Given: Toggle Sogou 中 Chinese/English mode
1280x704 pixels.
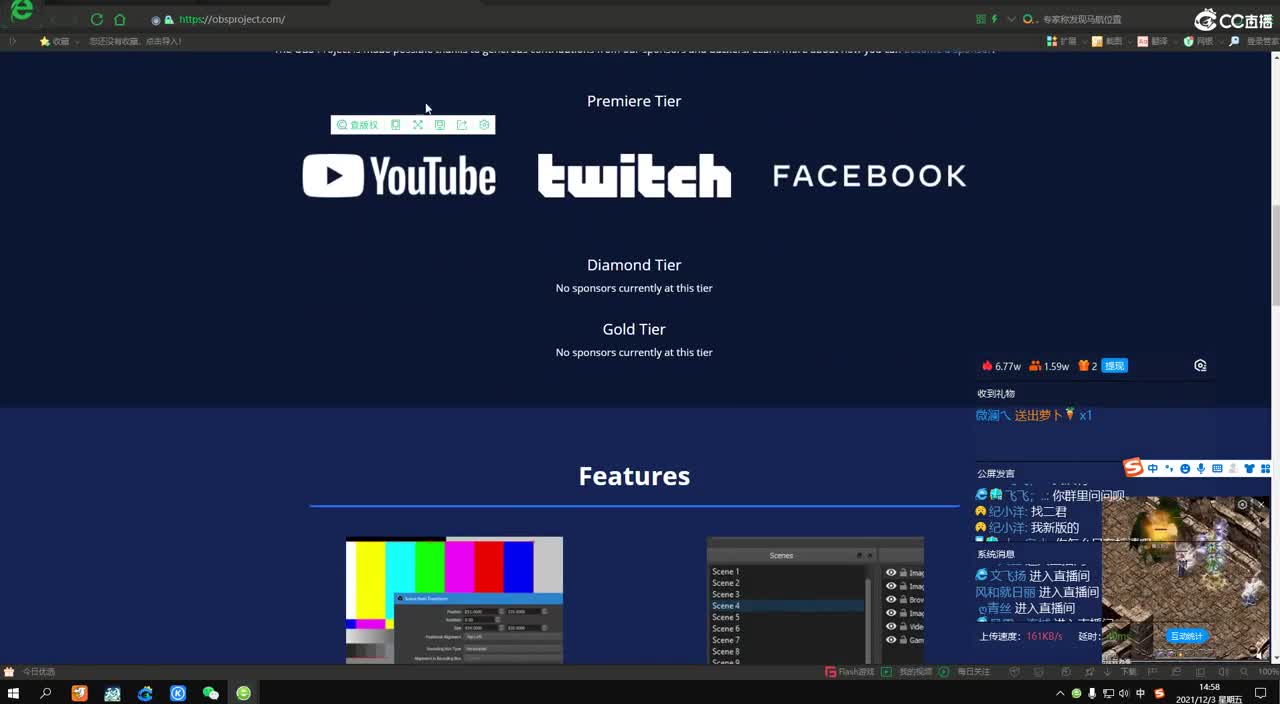Looking at the screenshot, I should pyautogui.click(x=1153, y=468).
